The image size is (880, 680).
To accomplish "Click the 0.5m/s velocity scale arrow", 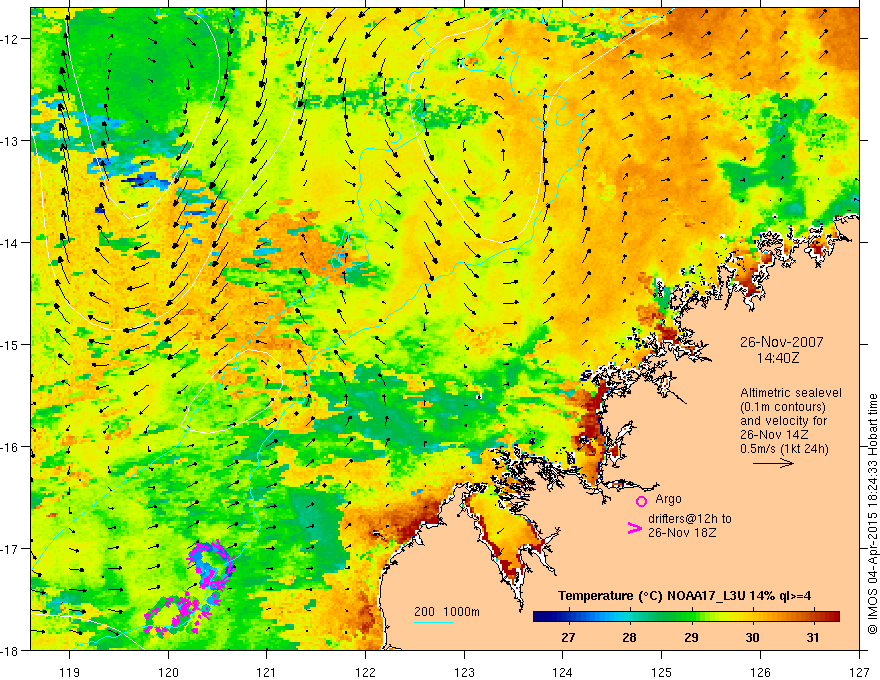I will coord(773,463).
